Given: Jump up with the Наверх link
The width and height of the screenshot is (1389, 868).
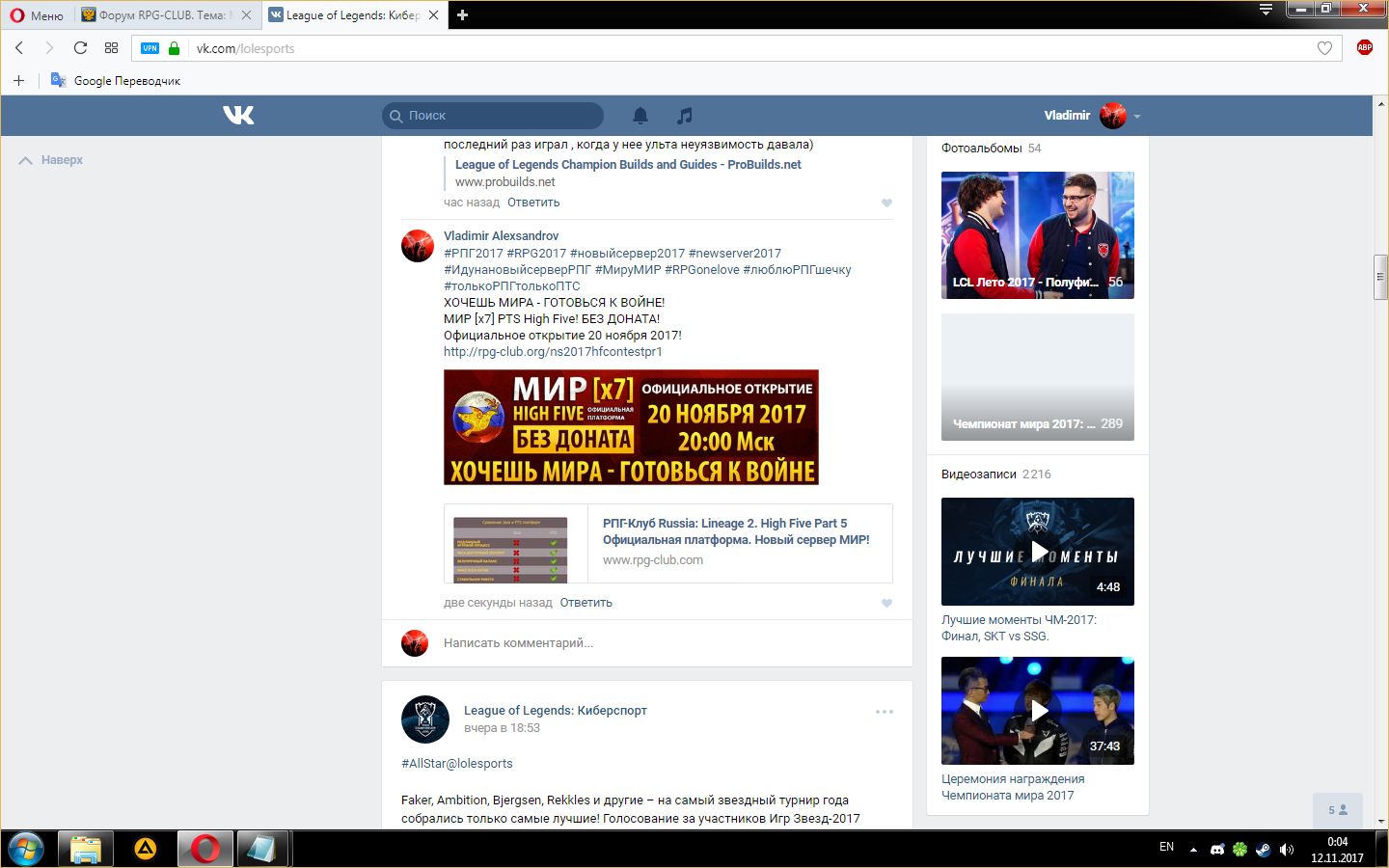Looking at the screenshot, I should [51, 160].
